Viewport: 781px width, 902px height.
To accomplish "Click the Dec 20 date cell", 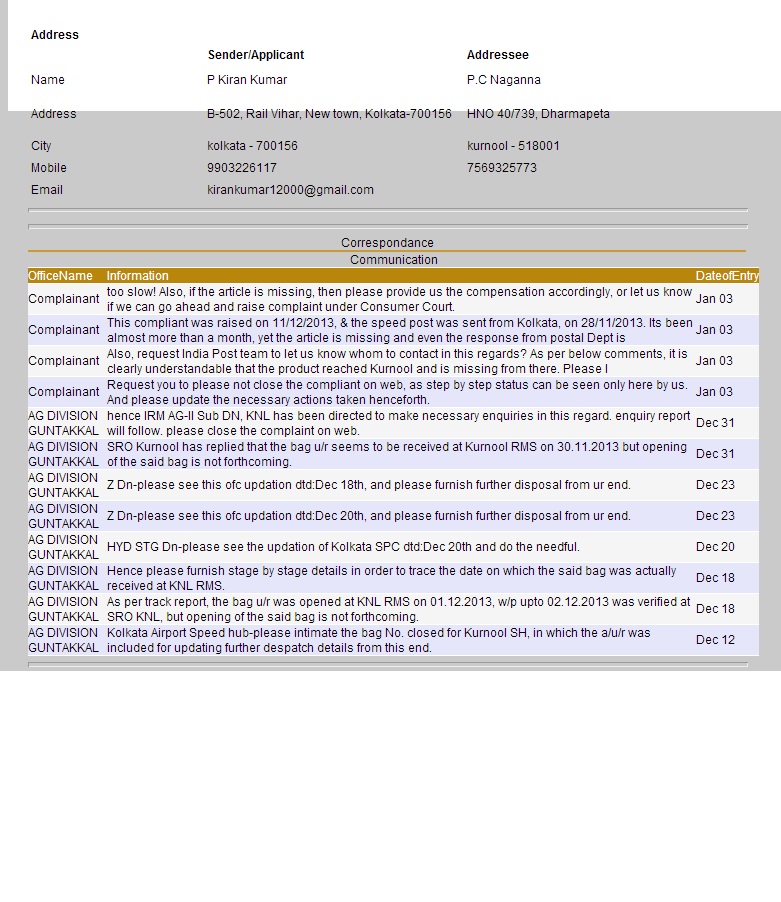I will [715, 546].
